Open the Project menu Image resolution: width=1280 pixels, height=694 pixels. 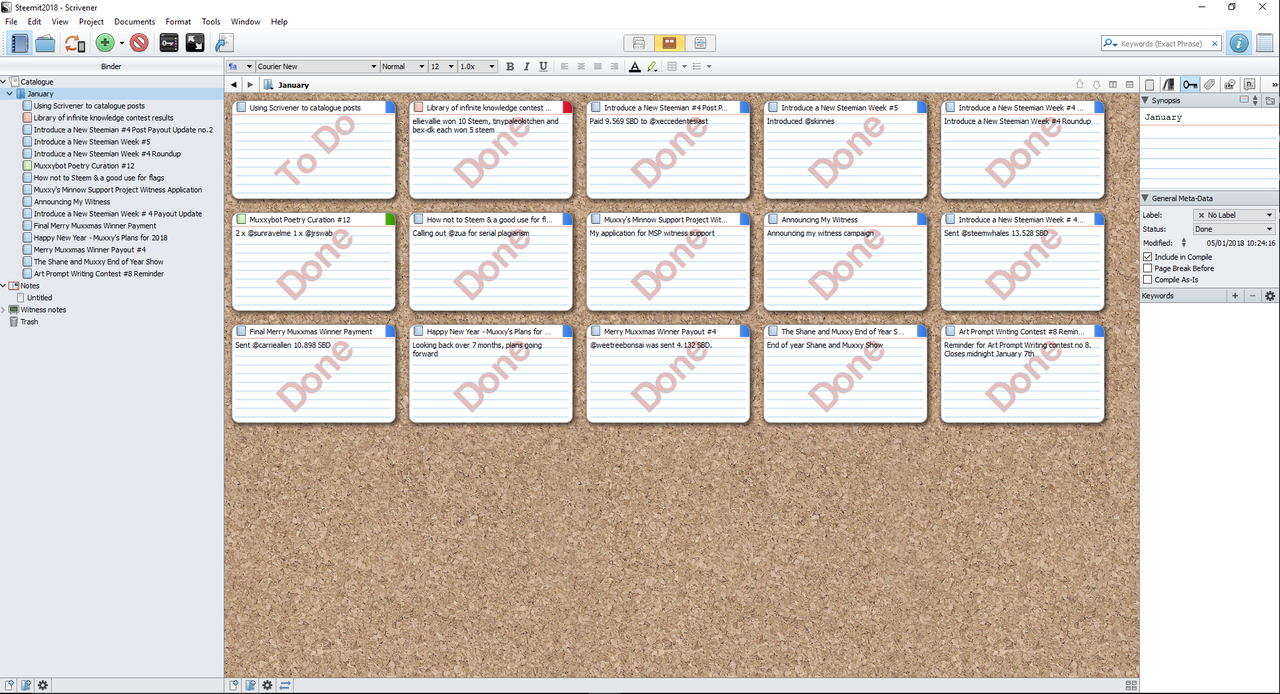(91, 21)
